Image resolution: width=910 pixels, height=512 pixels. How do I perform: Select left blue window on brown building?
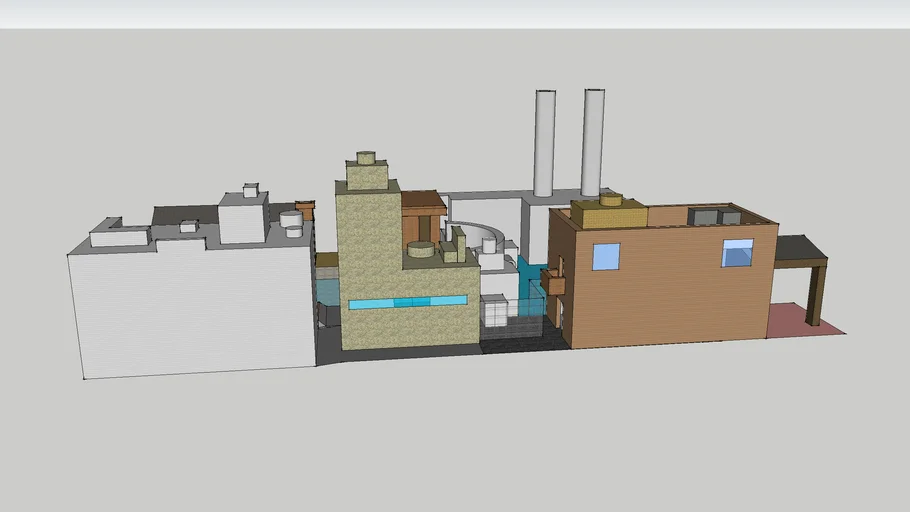coord(606,257)
